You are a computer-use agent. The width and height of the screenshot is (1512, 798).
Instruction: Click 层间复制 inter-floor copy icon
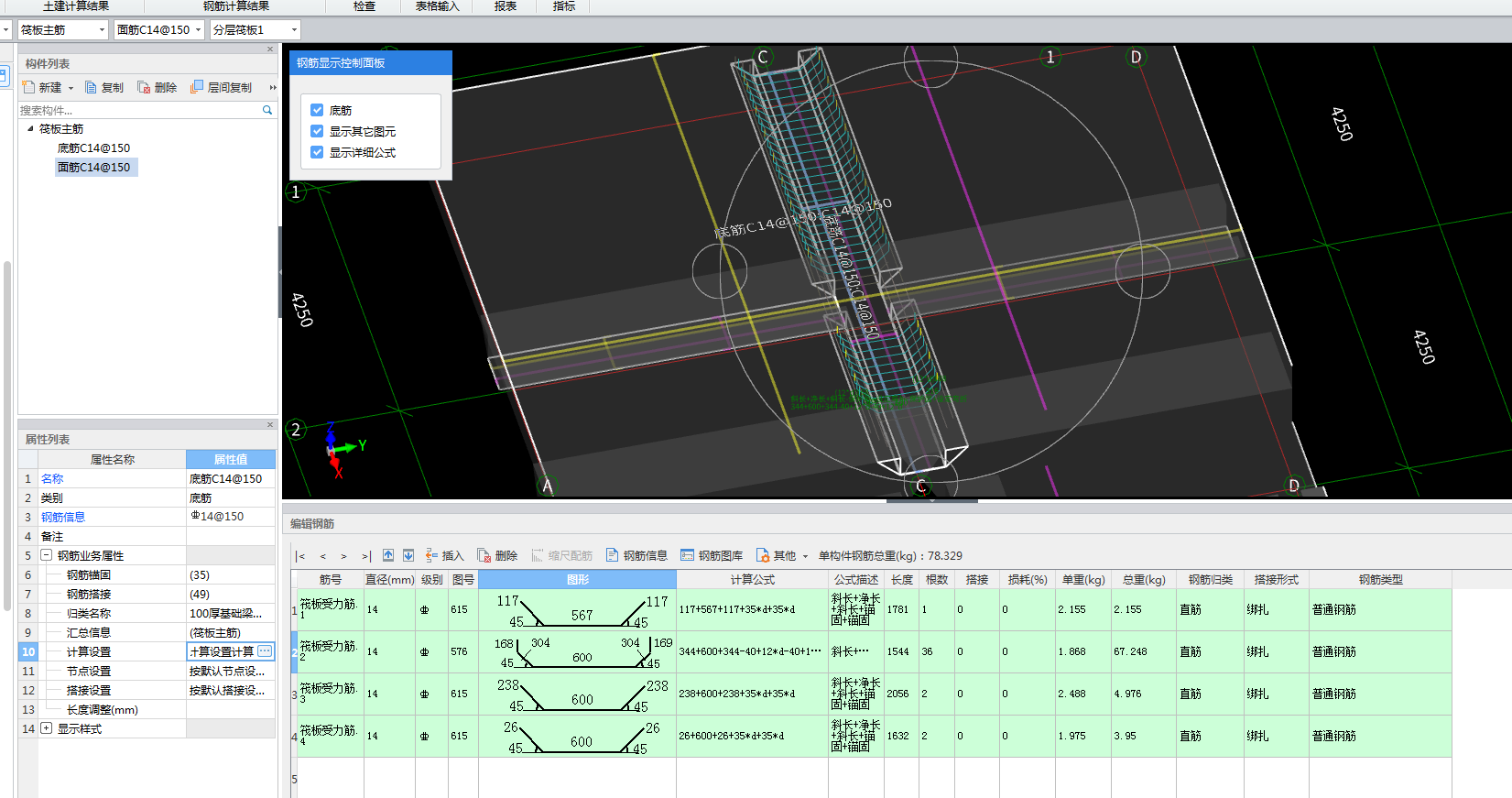click(196, 87)
